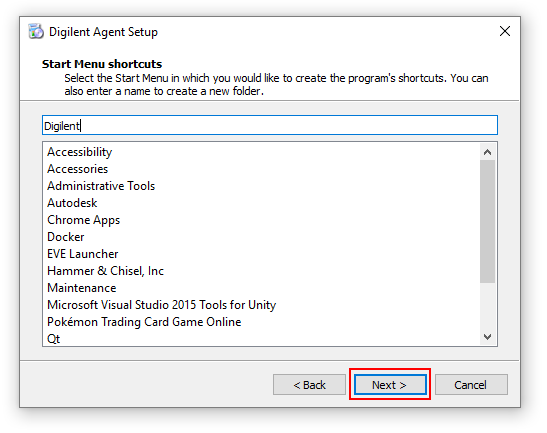Choose EVE Launcher entry
The image size is (547, 433).
[82, 254]
